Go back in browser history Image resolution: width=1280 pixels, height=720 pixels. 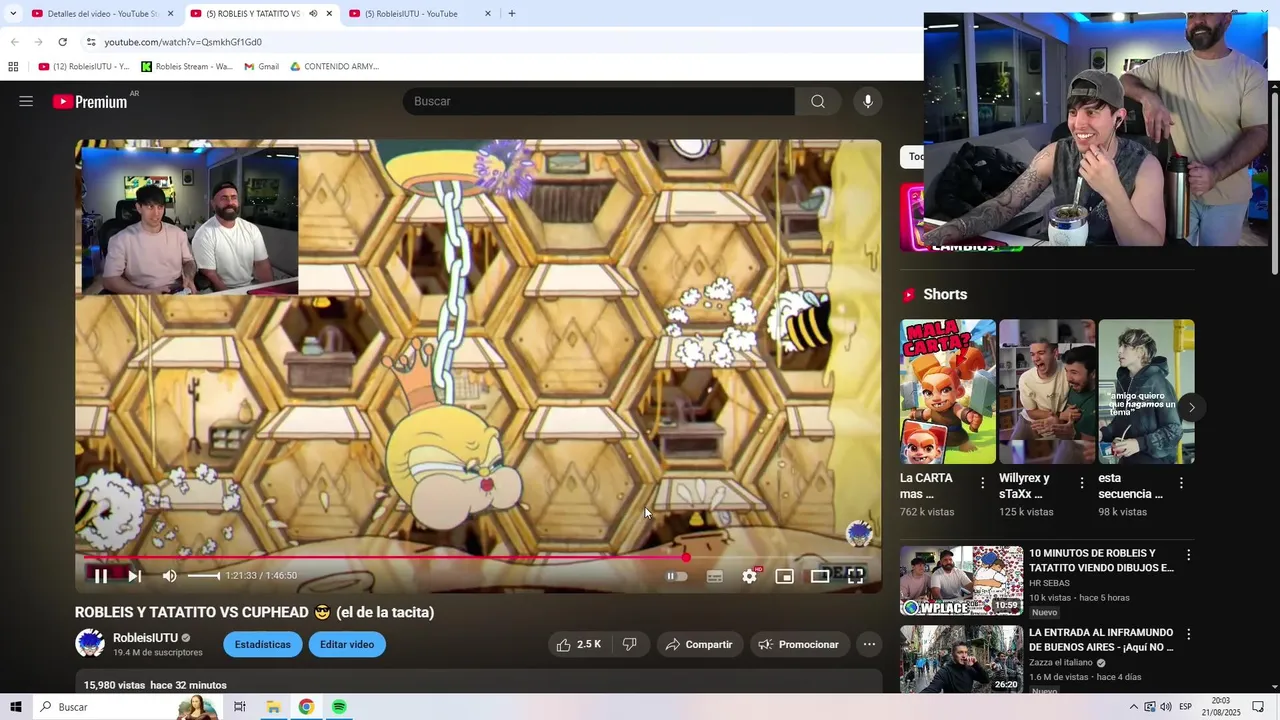pos(14,42)
